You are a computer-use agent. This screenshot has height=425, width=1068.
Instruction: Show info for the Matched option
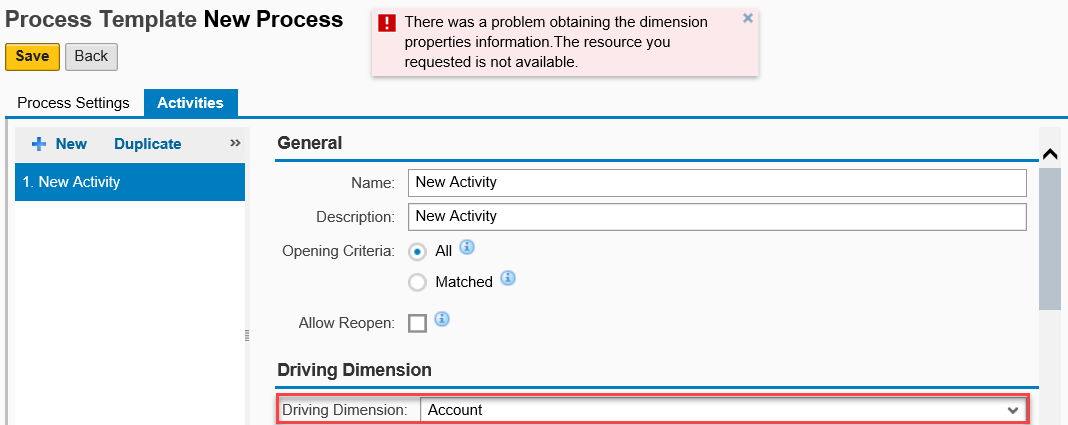(x=507, y=278)
